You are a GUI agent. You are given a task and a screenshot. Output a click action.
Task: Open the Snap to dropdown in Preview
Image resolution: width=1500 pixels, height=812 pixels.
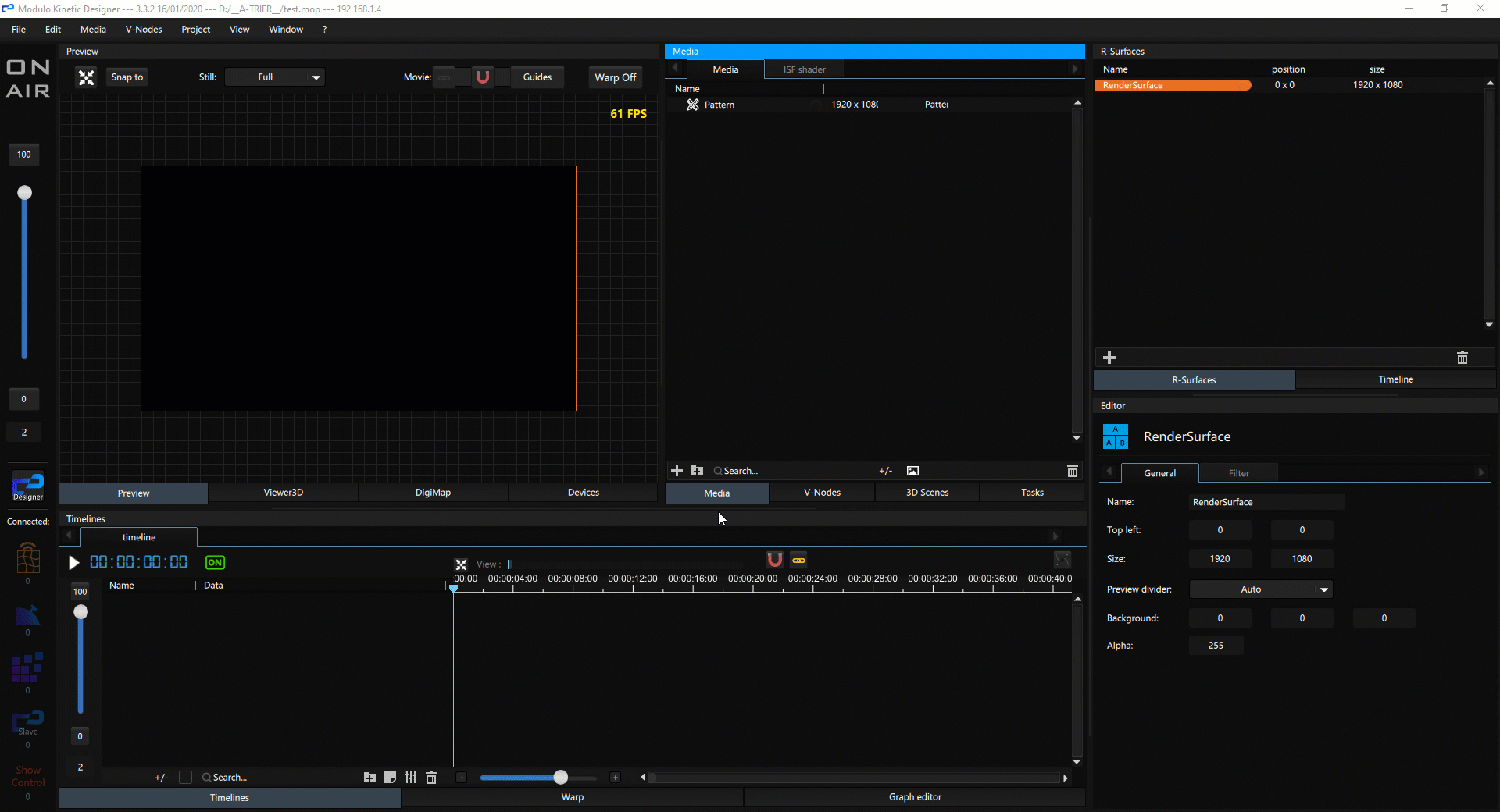127,77
